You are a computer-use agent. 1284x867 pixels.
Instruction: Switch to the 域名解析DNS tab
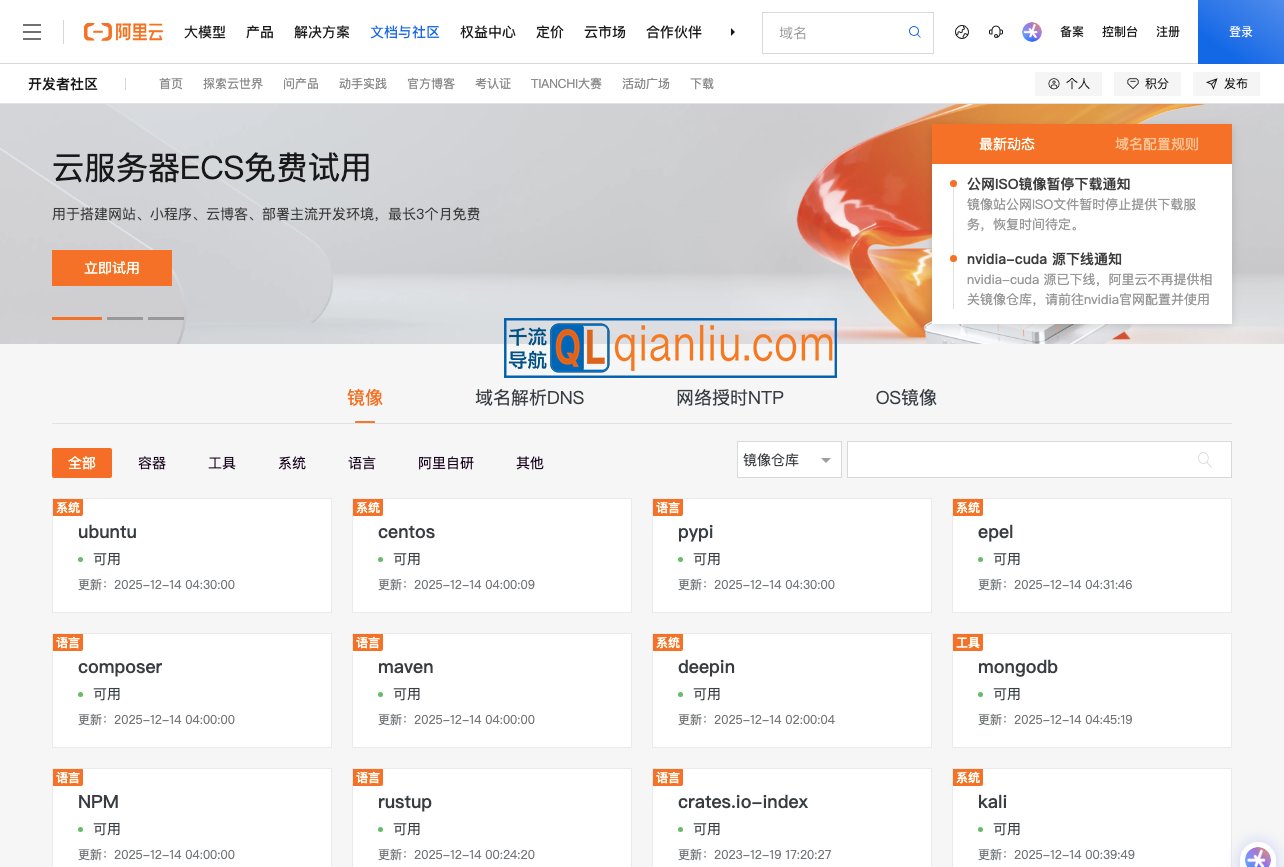[x=529, y=398]
